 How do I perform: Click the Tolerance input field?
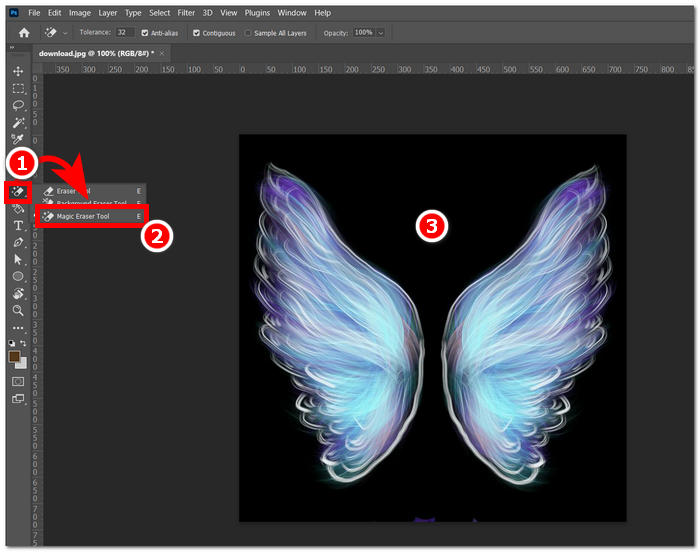pos(125,33)
